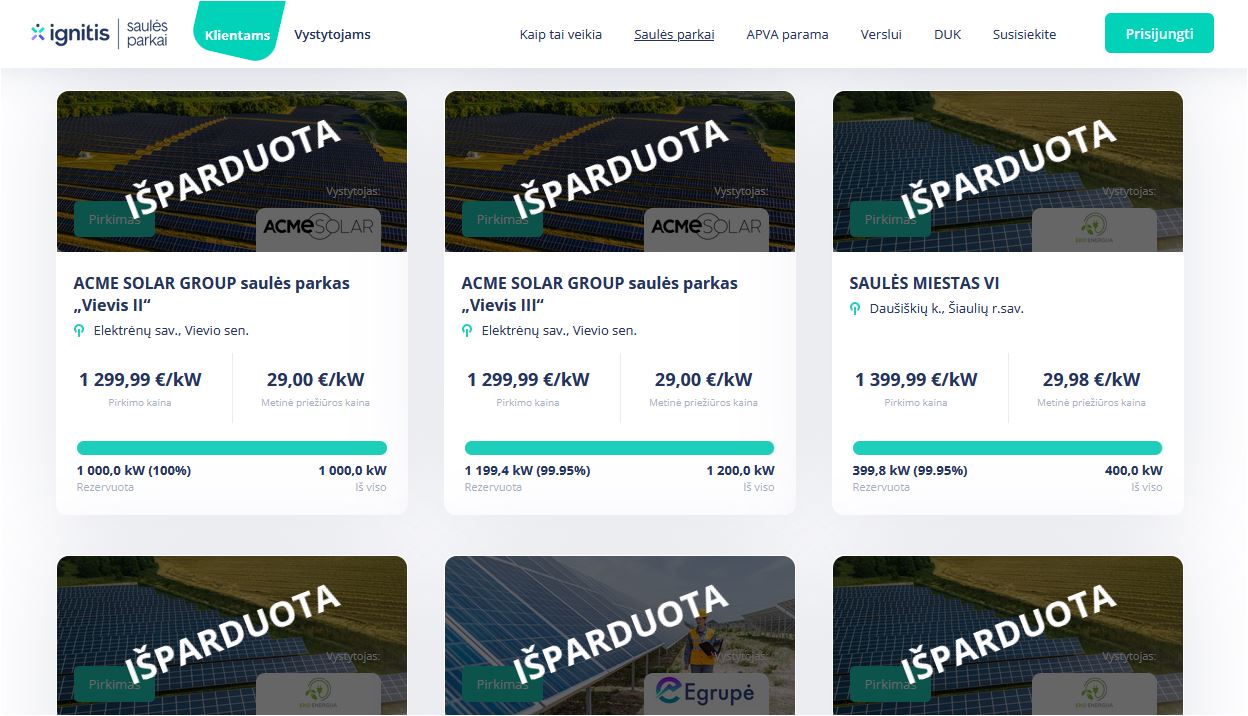Switch to the Vystytojams tab

(x=332, y=35)
